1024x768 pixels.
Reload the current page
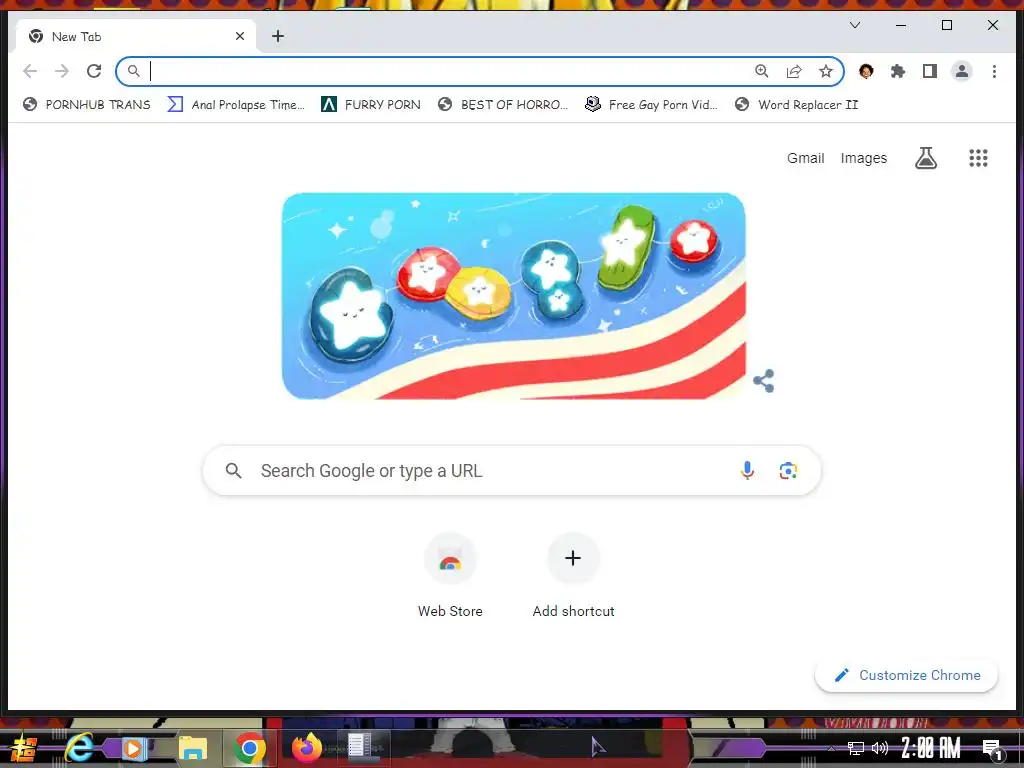tap(94, 71)
